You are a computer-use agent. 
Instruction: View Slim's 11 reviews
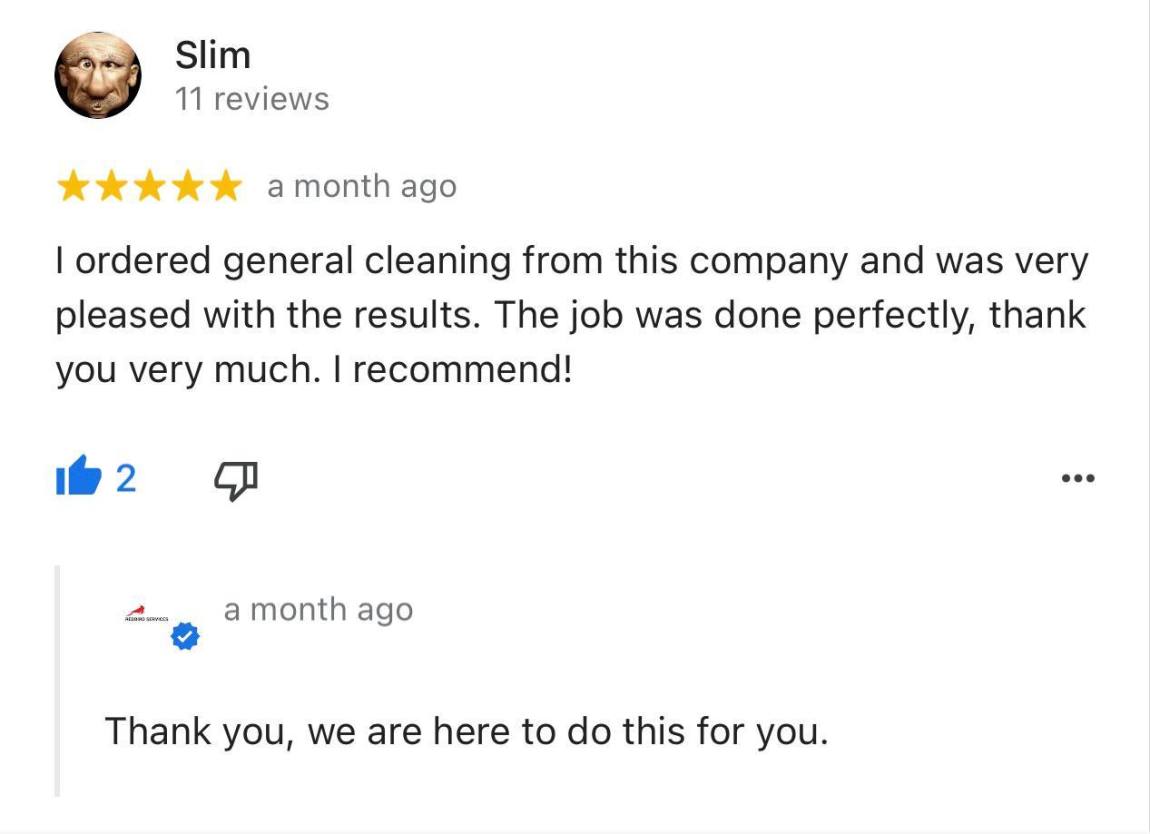(x=251, y=99)
